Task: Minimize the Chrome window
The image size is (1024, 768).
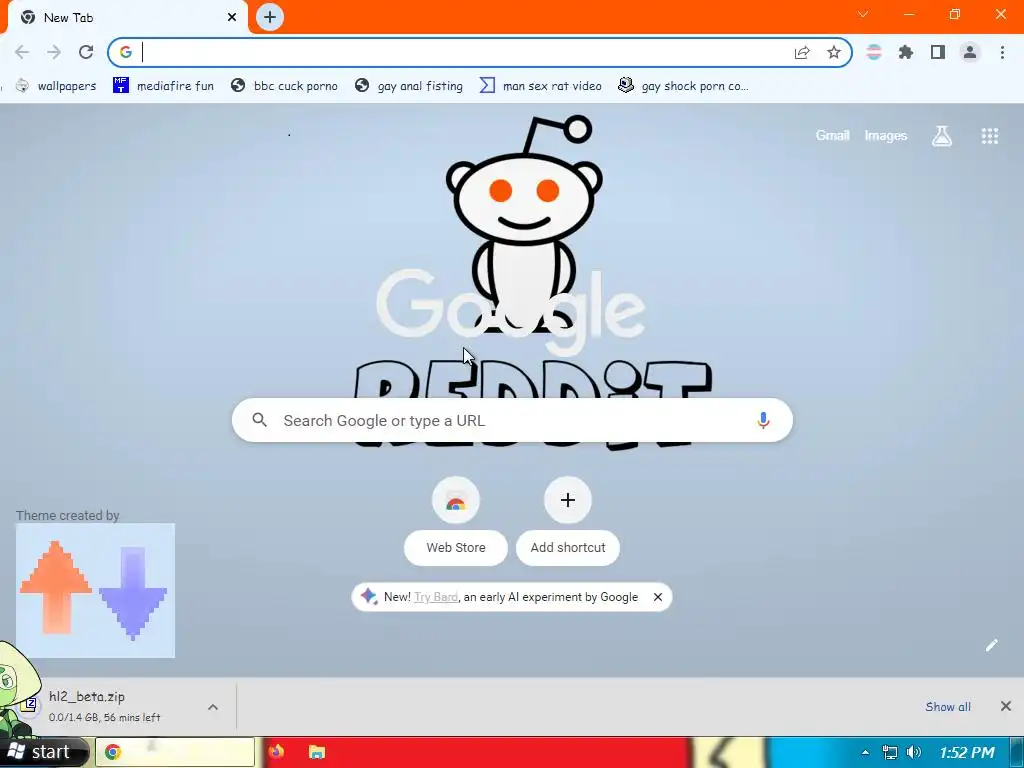Action: click(909, 14)
